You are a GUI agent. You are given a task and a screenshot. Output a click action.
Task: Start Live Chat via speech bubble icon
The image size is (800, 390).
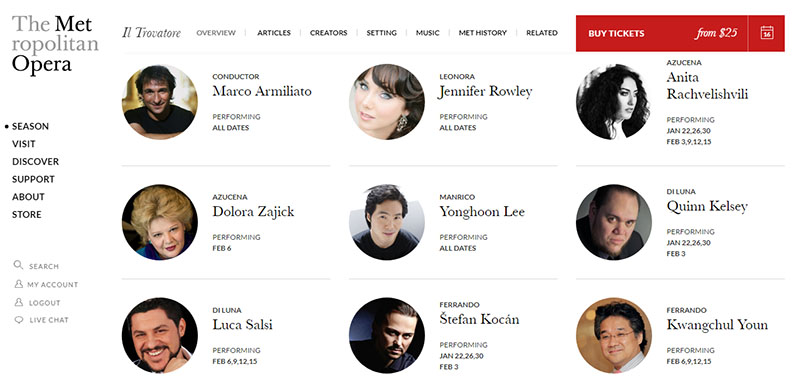click(19, 320)
